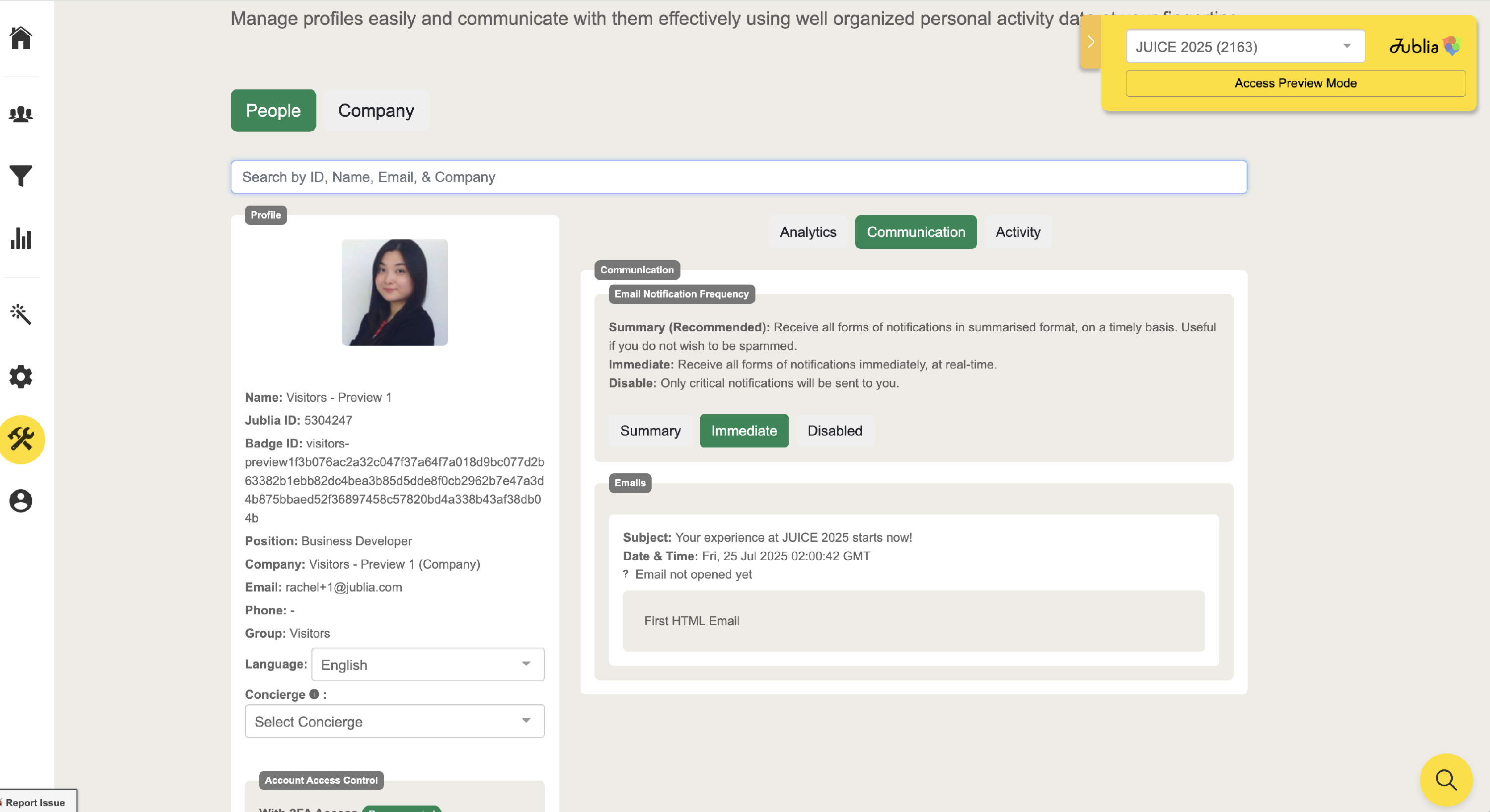The image size is (1490, 812).
Task: Switch to the Company button
Action: 376,110
